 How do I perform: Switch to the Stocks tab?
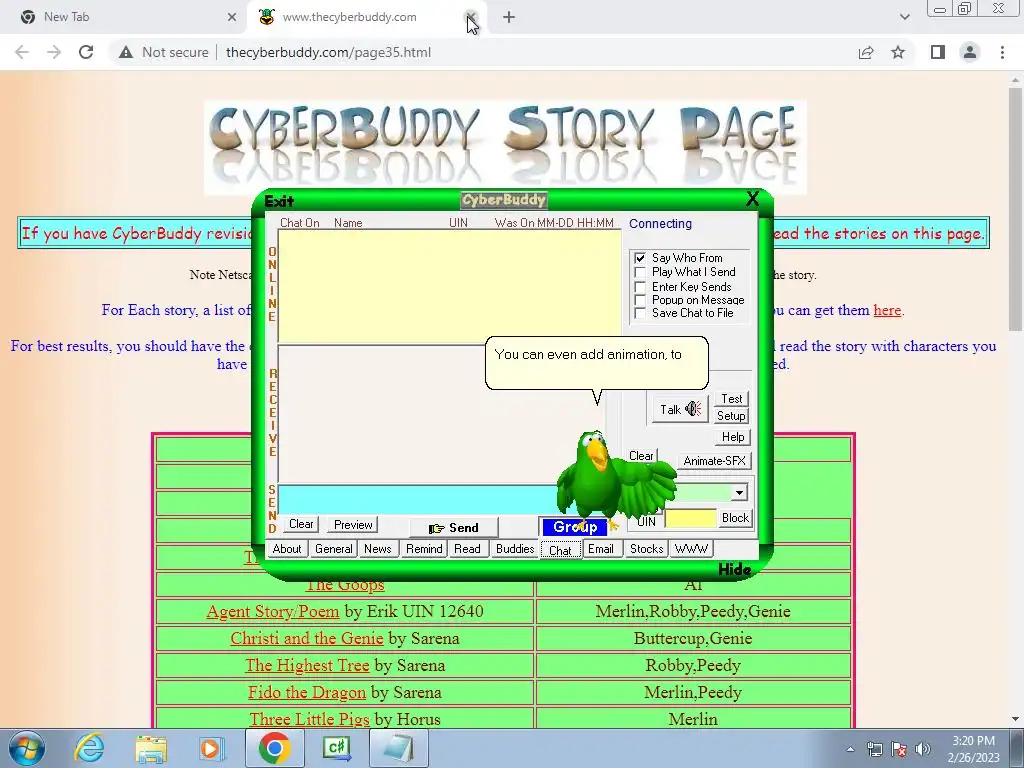tap(647, 549)
